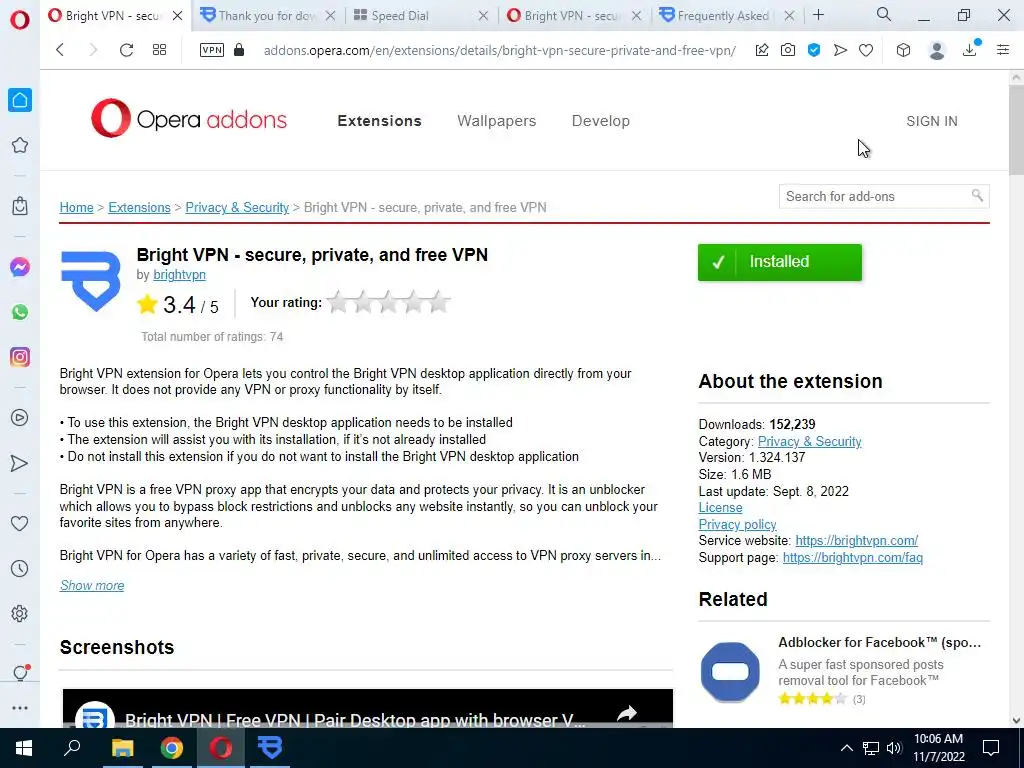Viewport: 1024px width, 768px height.
Task: Rate extension with first star
Action: point(338,302)
